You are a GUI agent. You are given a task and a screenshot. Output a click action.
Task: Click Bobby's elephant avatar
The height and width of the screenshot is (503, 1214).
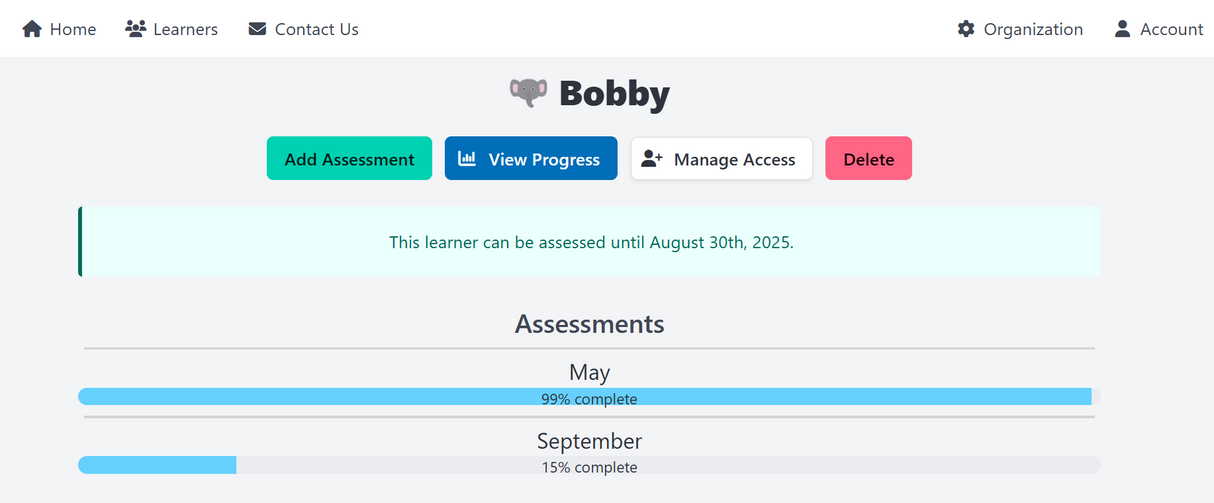[528, 93]
